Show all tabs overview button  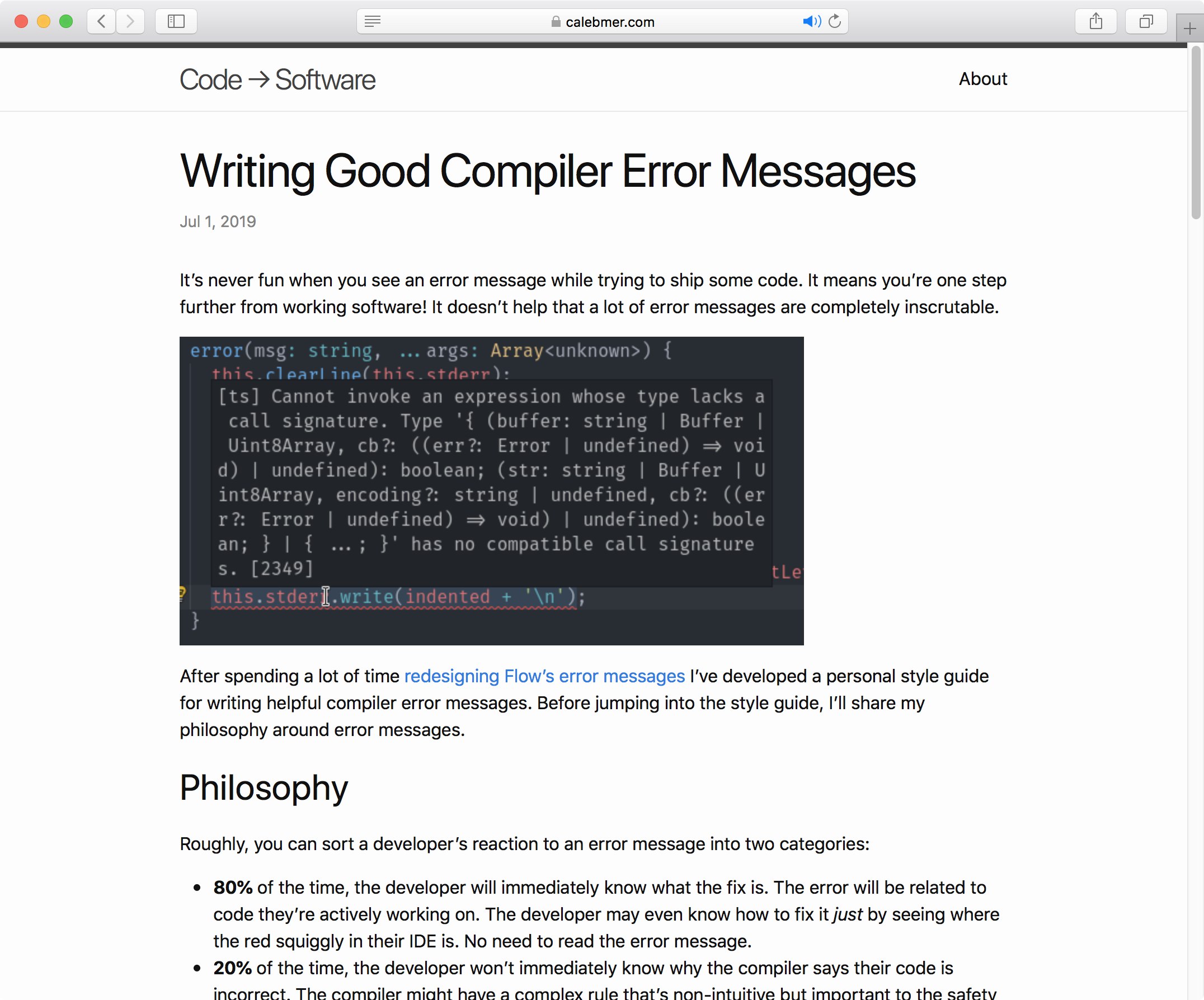pos(1146,21)
